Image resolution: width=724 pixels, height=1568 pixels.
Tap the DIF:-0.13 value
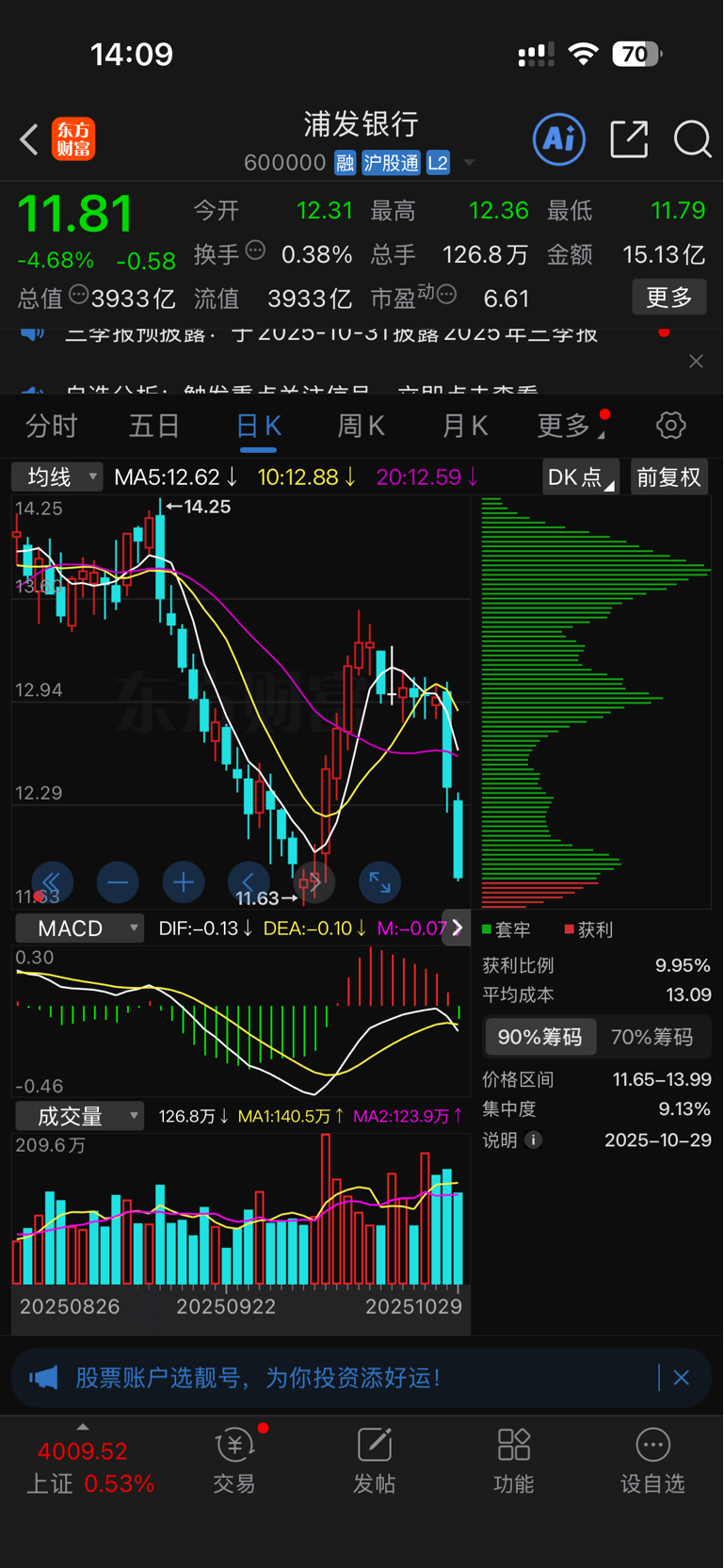coord(204,929)
